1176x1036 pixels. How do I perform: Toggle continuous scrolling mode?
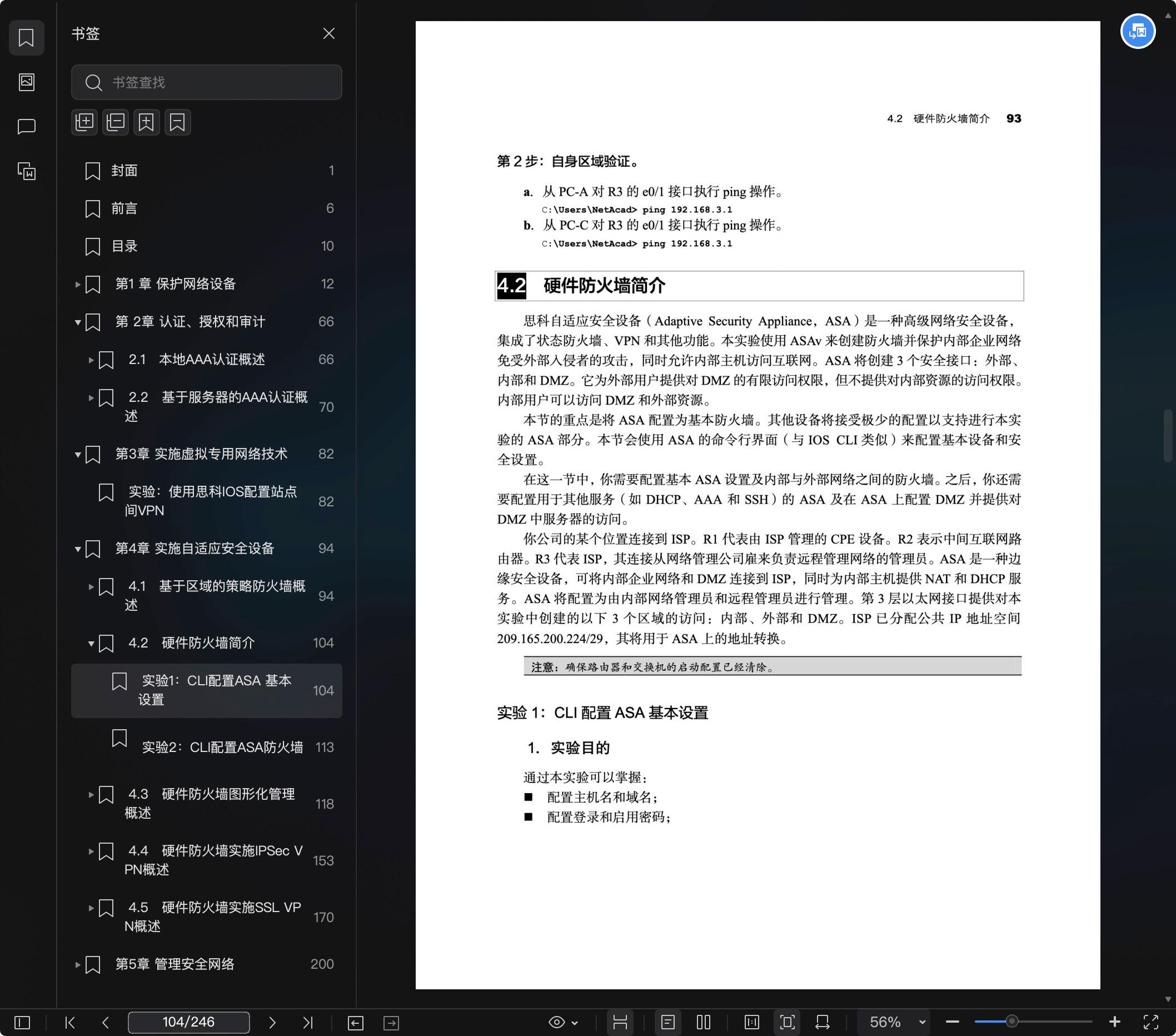coord(620,1022)
